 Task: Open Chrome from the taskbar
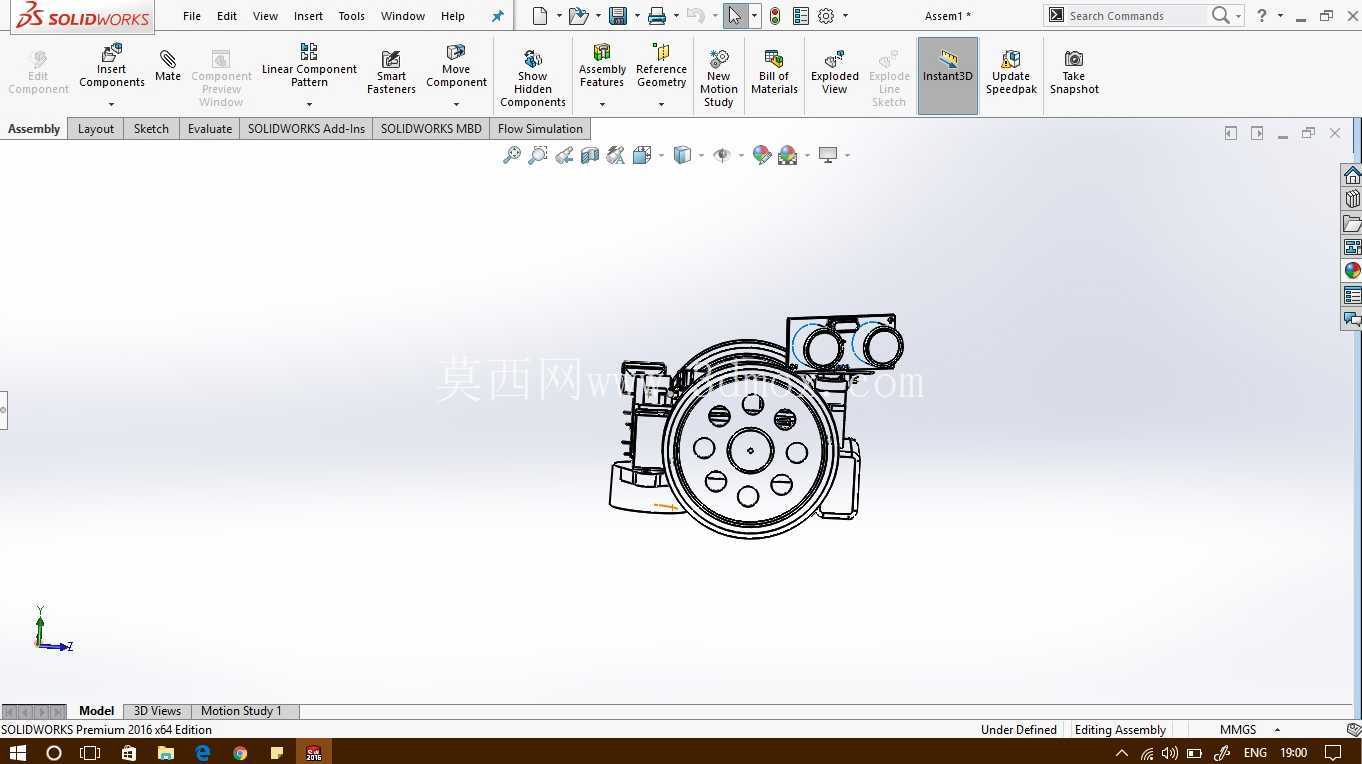click(x=240, y=752)
